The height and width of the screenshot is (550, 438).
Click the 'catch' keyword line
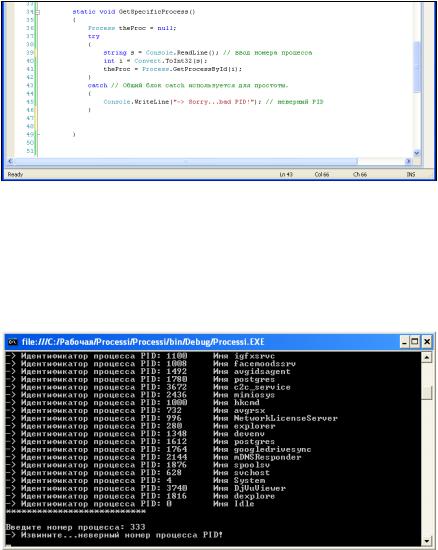[188, 85]
